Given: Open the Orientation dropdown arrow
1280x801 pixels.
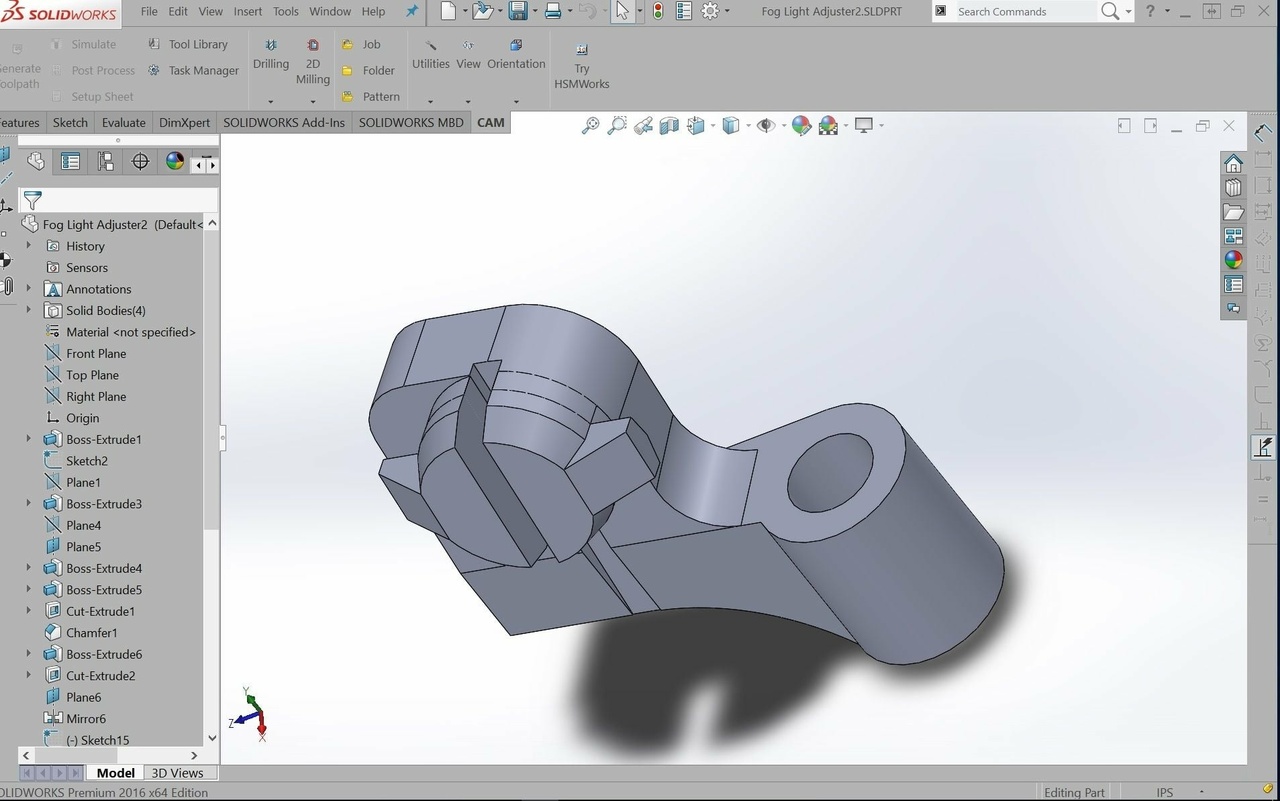Looking at the screenshot, I should pos(516,101).
